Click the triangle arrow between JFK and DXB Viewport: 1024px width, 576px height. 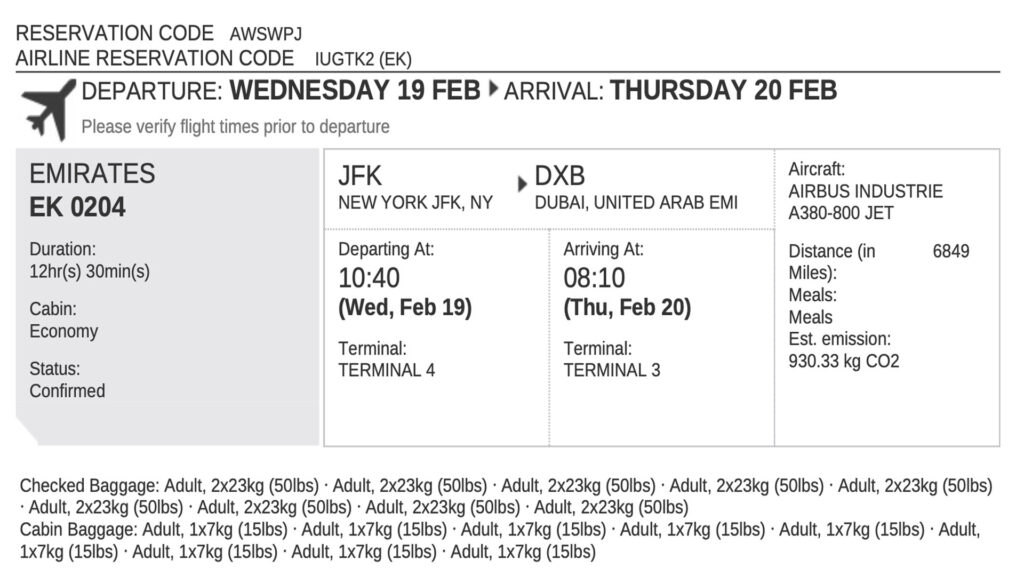(x=522, y=184)
